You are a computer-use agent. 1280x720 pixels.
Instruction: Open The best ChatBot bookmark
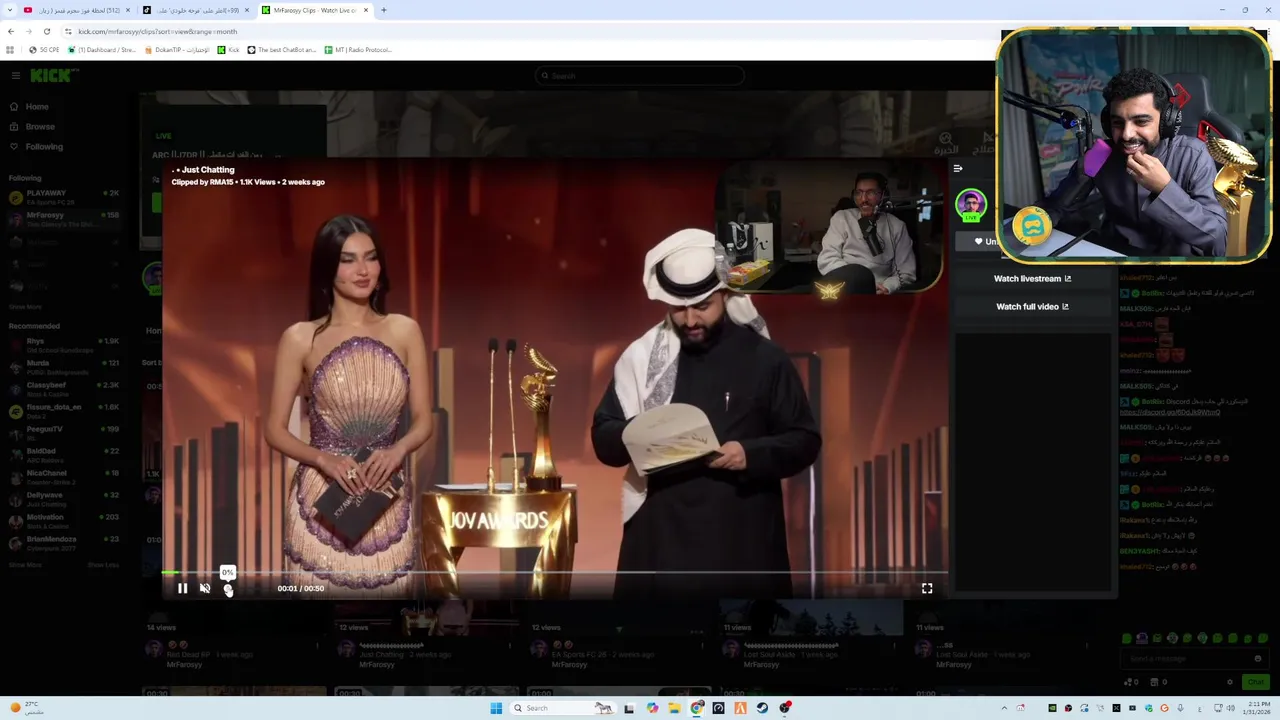pos(282,50)
